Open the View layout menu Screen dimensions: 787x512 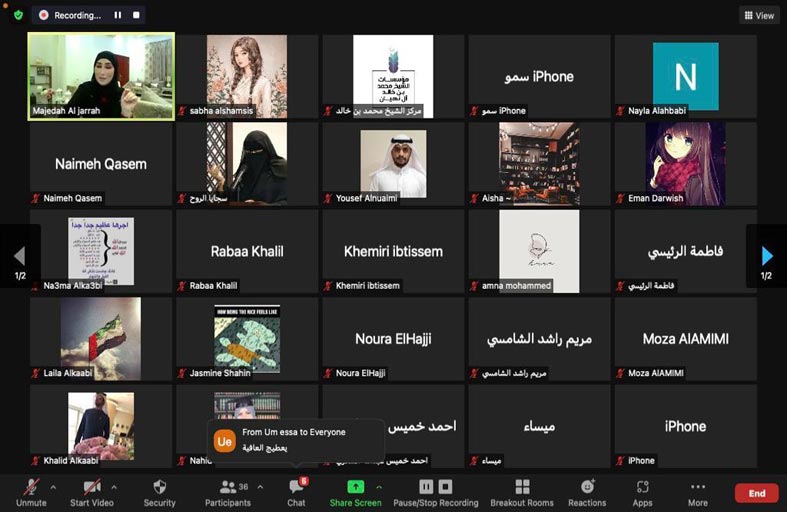coord(759,15)
